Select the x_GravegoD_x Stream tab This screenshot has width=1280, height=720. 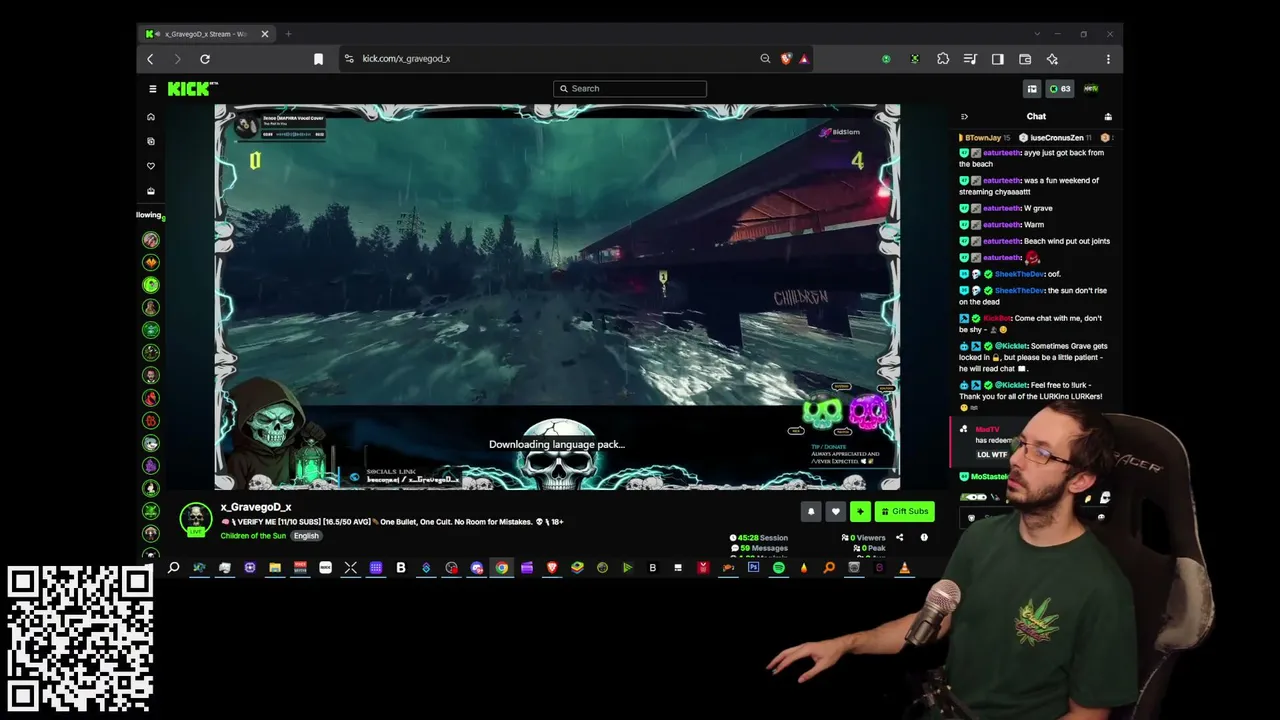pyautogui.click(x=207, y=34)
